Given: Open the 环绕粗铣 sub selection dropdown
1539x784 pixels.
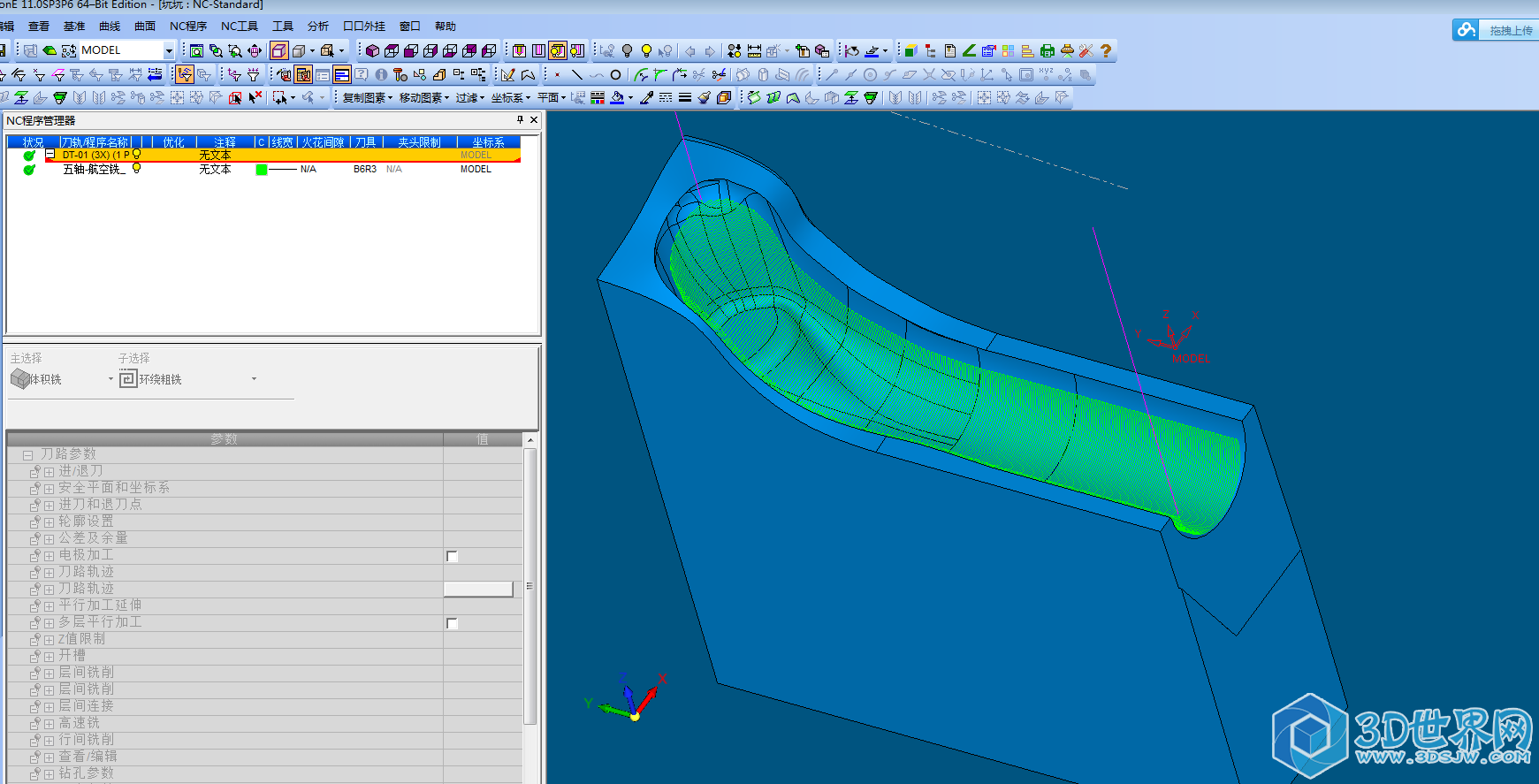Looking at the screenshot, I should [254, 379].
